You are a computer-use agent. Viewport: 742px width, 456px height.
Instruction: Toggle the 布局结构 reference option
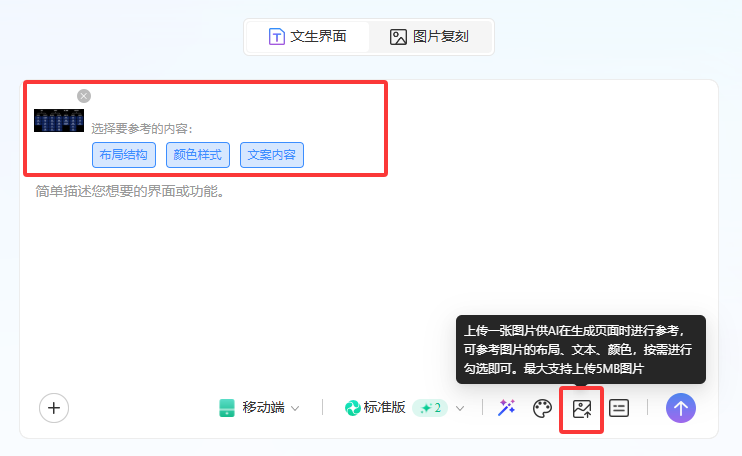pos(124,155)
